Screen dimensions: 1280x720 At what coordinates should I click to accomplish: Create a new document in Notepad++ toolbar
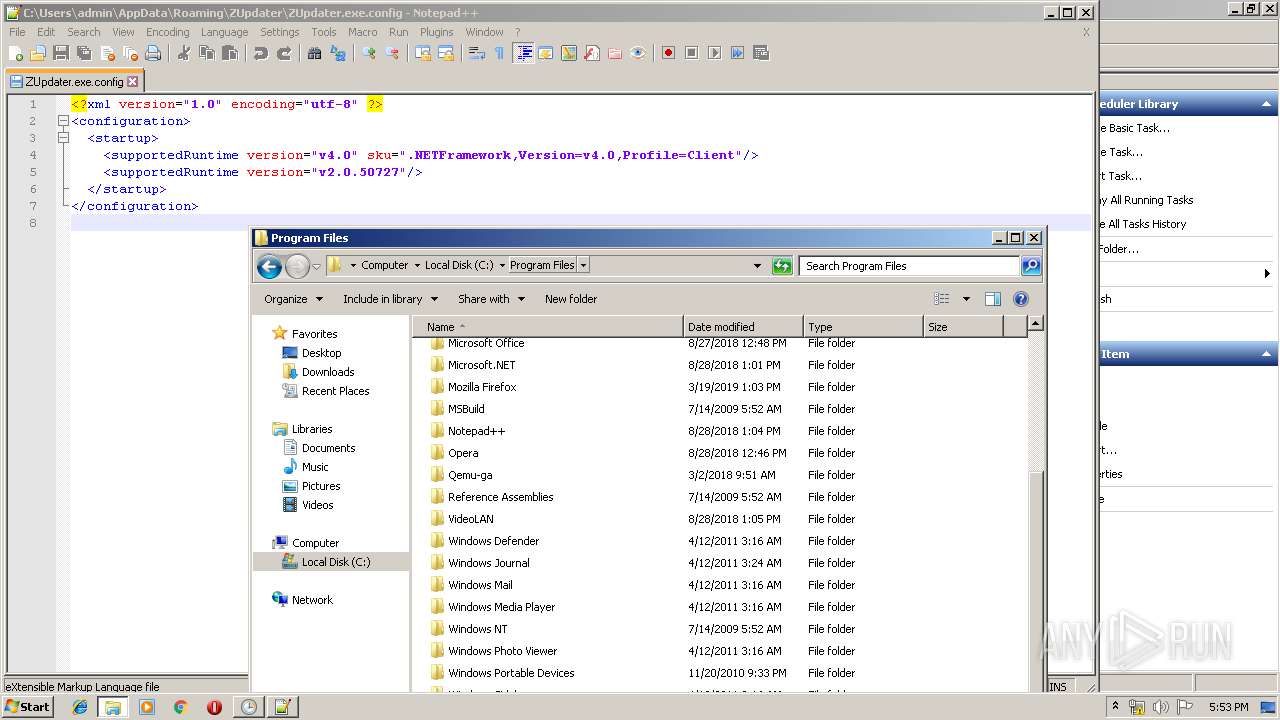[x=15, y=53]
